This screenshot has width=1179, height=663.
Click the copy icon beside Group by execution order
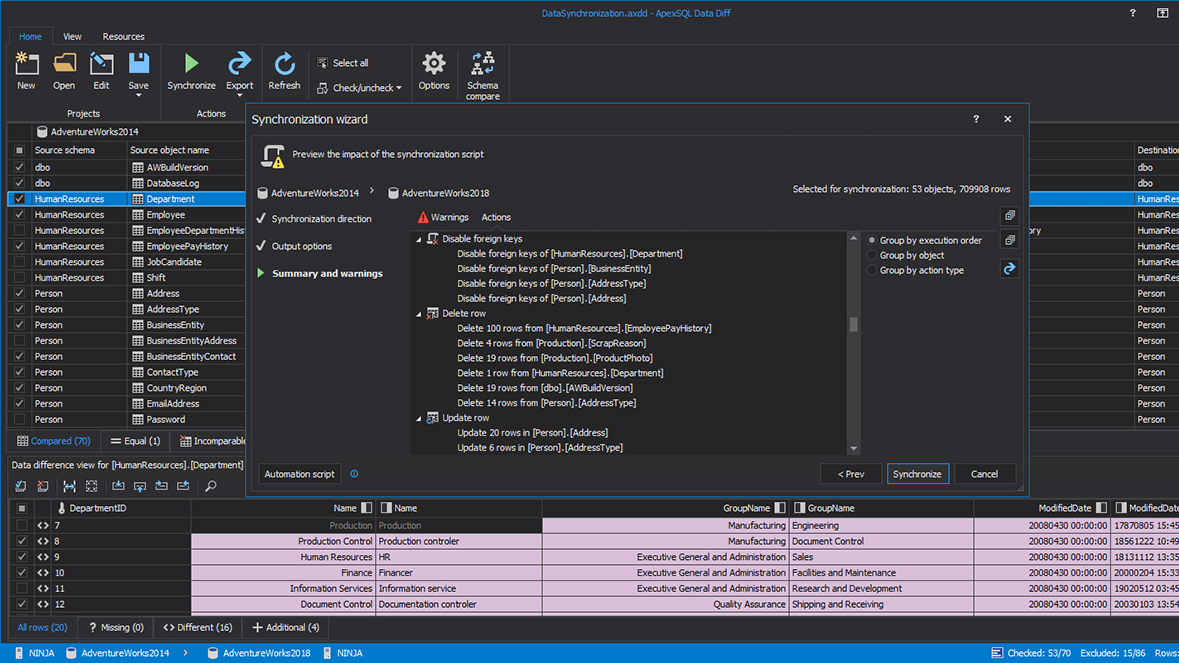coord(1010,241)
